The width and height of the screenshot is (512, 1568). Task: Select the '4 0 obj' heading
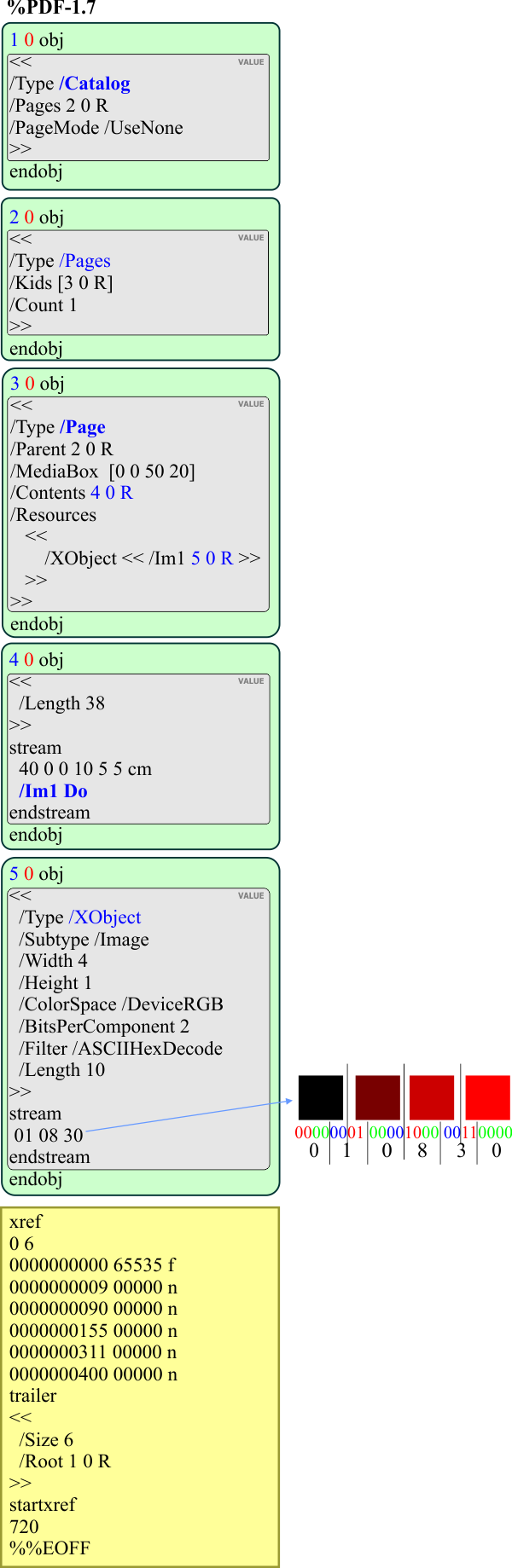pos(37,660)
